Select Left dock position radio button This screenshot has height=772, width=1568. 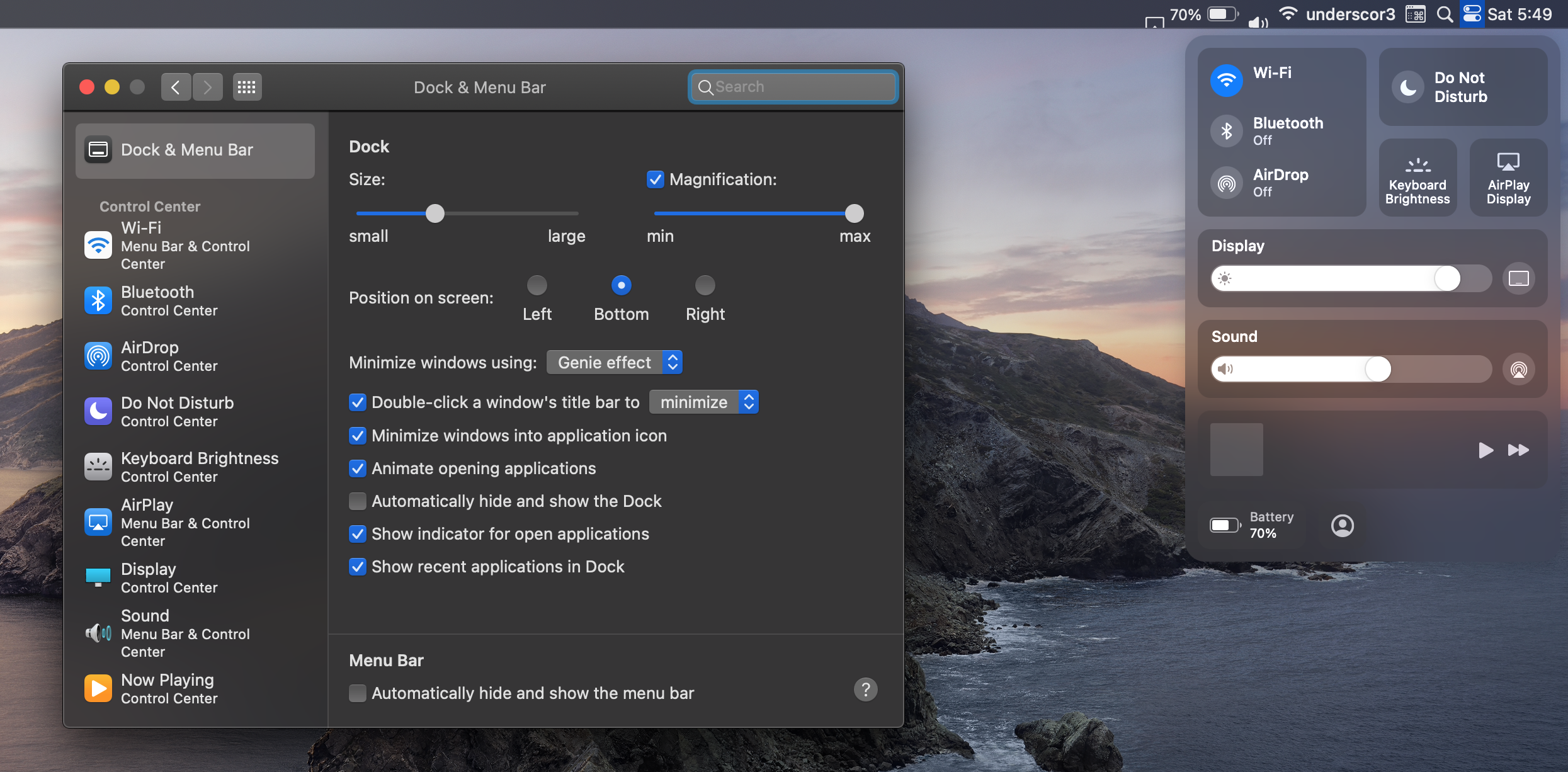point(537,285)
